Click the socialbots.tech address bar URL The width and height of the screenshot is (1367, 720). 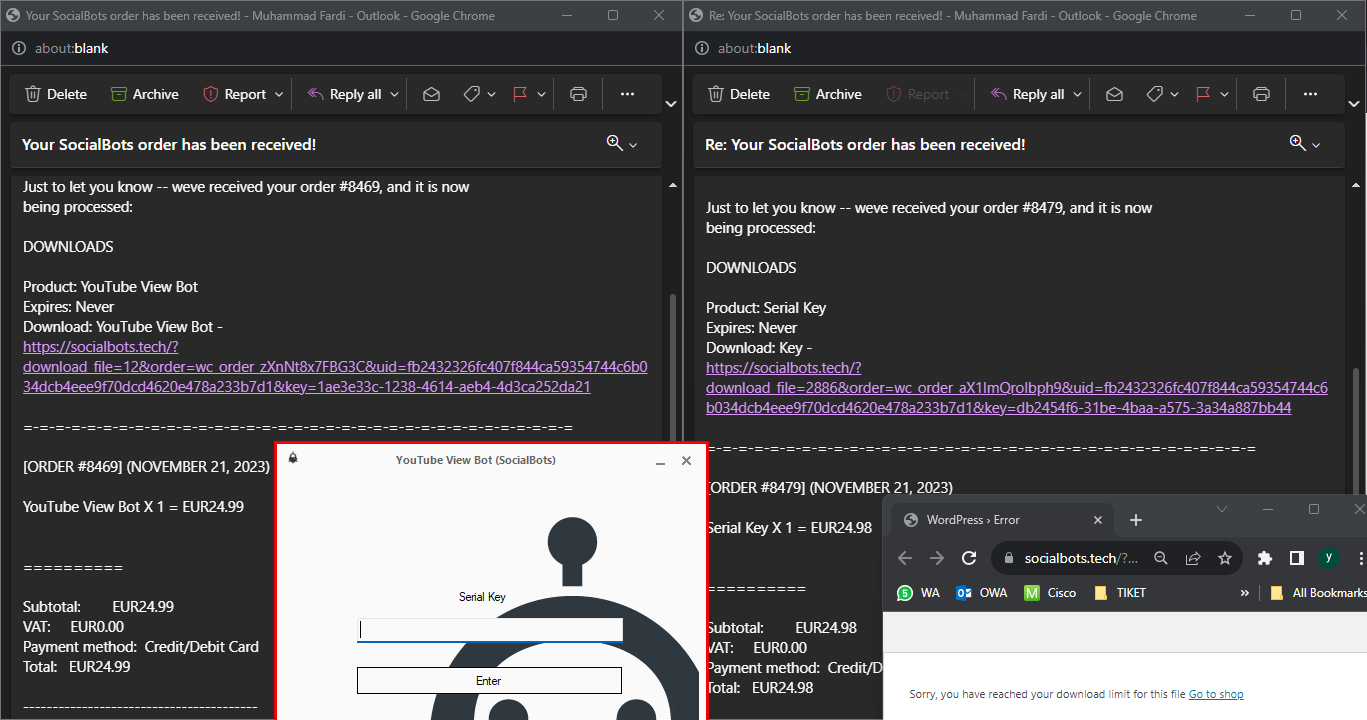(x=1082, y=558)
